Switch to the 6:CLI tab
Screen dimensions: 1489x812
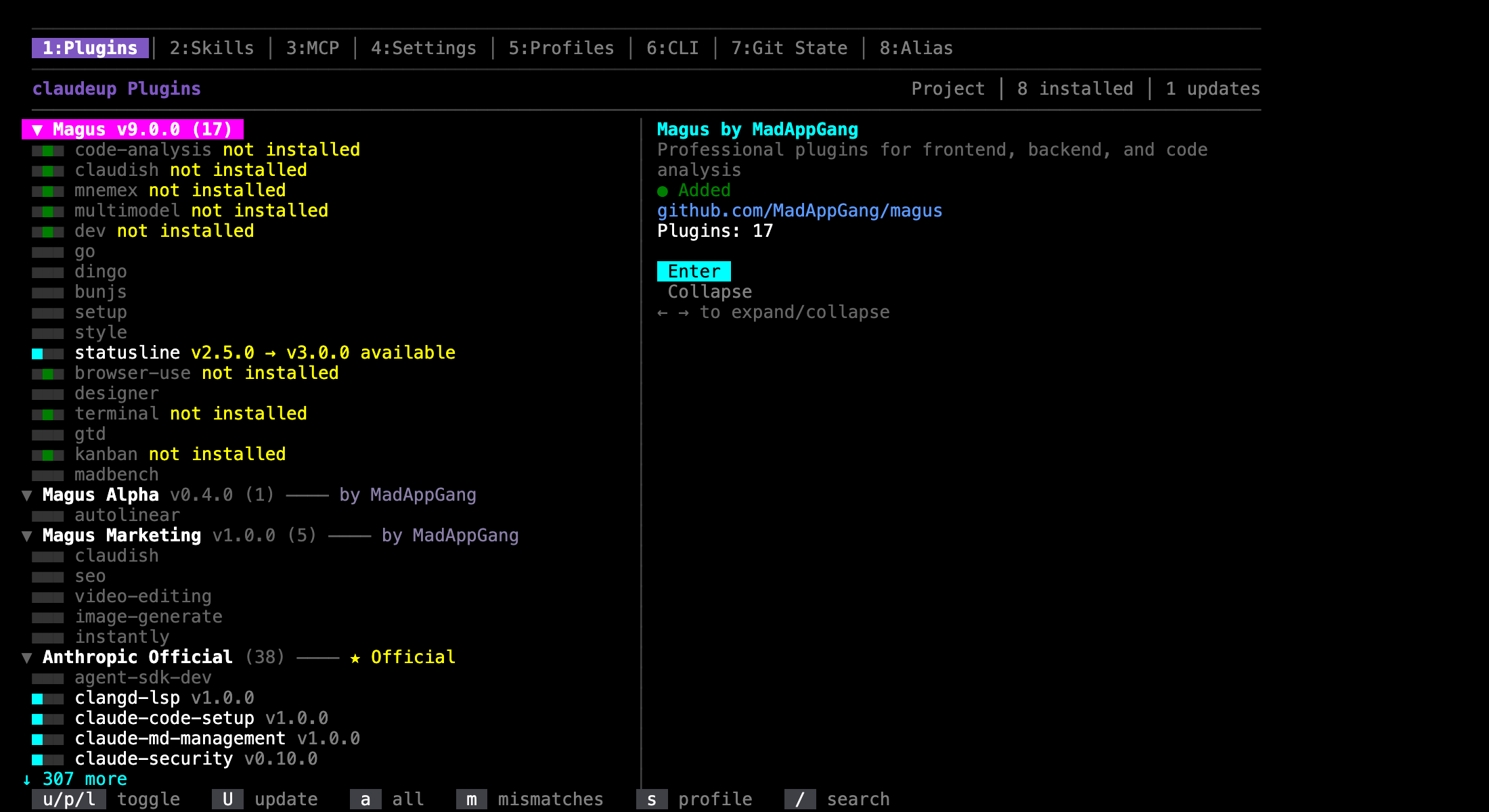(673, 48)
